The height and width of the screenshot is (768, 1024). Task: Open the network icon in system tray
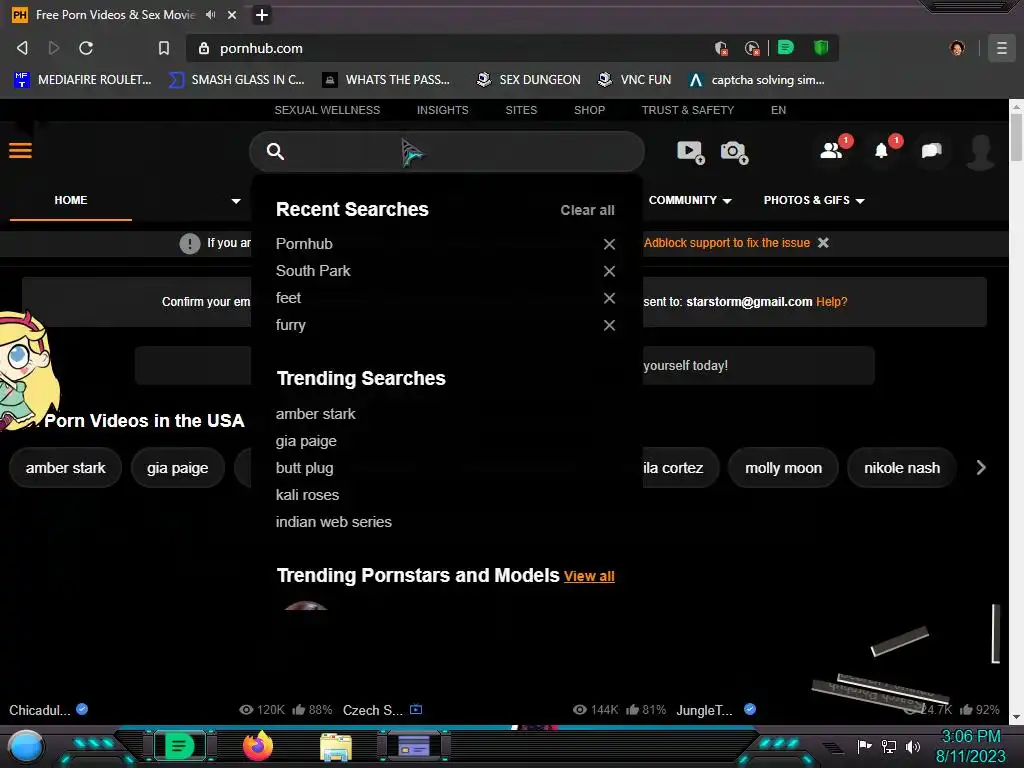888,746
